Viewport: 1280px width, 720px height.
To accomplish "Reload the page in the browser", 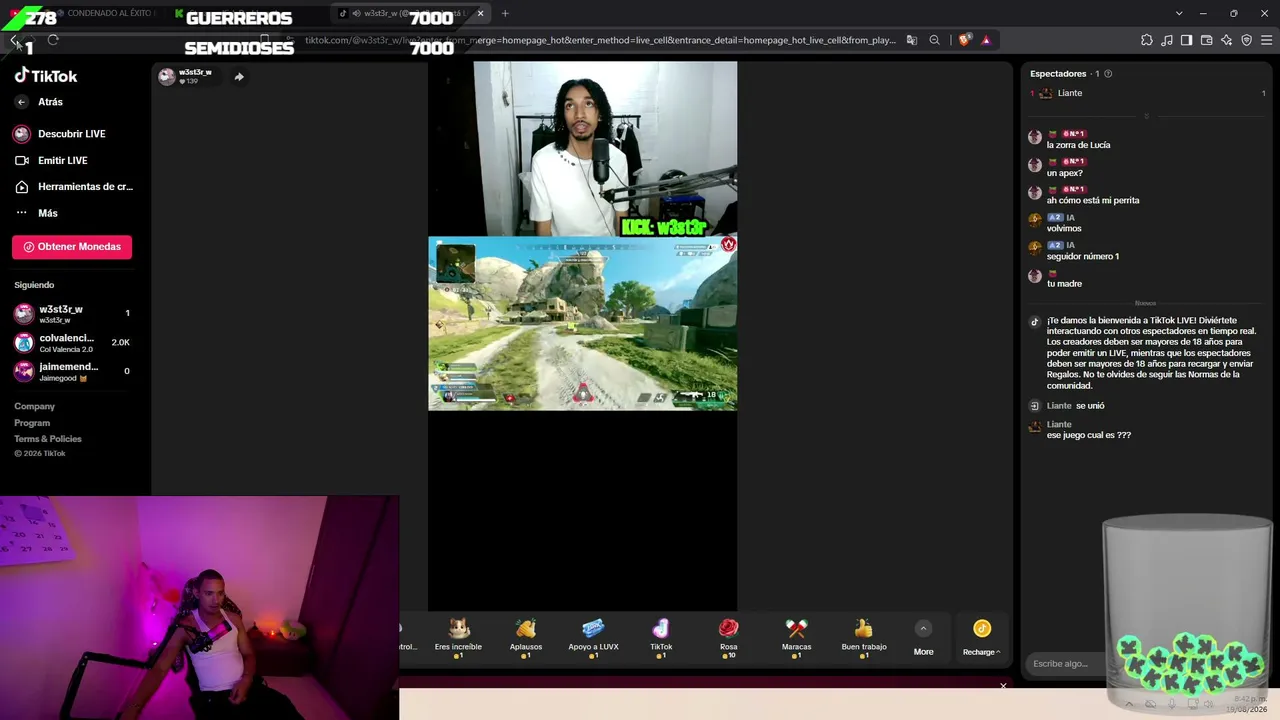I will click(x=53, y=40).
